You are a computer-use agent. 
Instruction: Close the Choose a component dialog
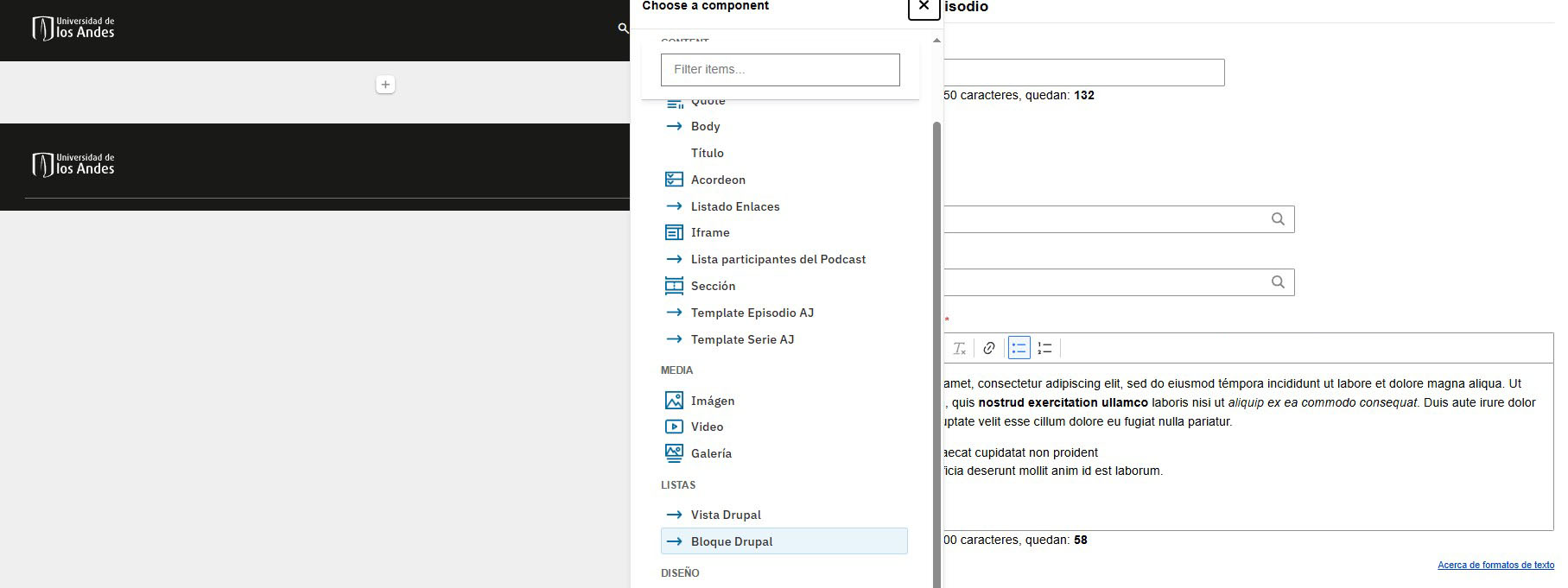click(924, 6)
